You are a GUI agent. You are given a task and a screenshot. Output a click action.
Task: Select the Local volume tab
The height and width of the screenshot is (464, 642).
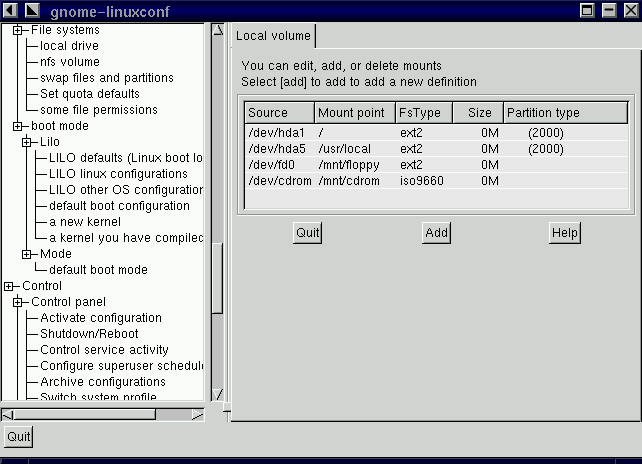tap(273, 37)
